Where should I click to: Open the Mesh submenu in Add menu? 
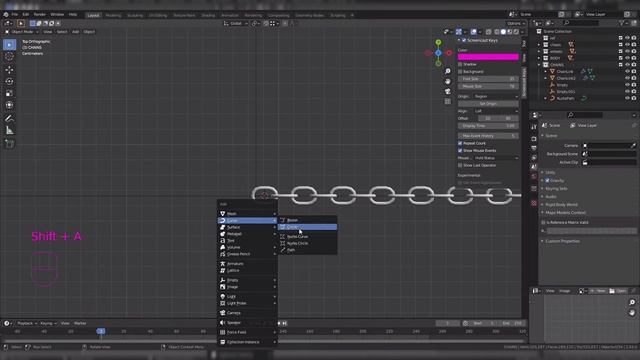[x=247, y=213]
